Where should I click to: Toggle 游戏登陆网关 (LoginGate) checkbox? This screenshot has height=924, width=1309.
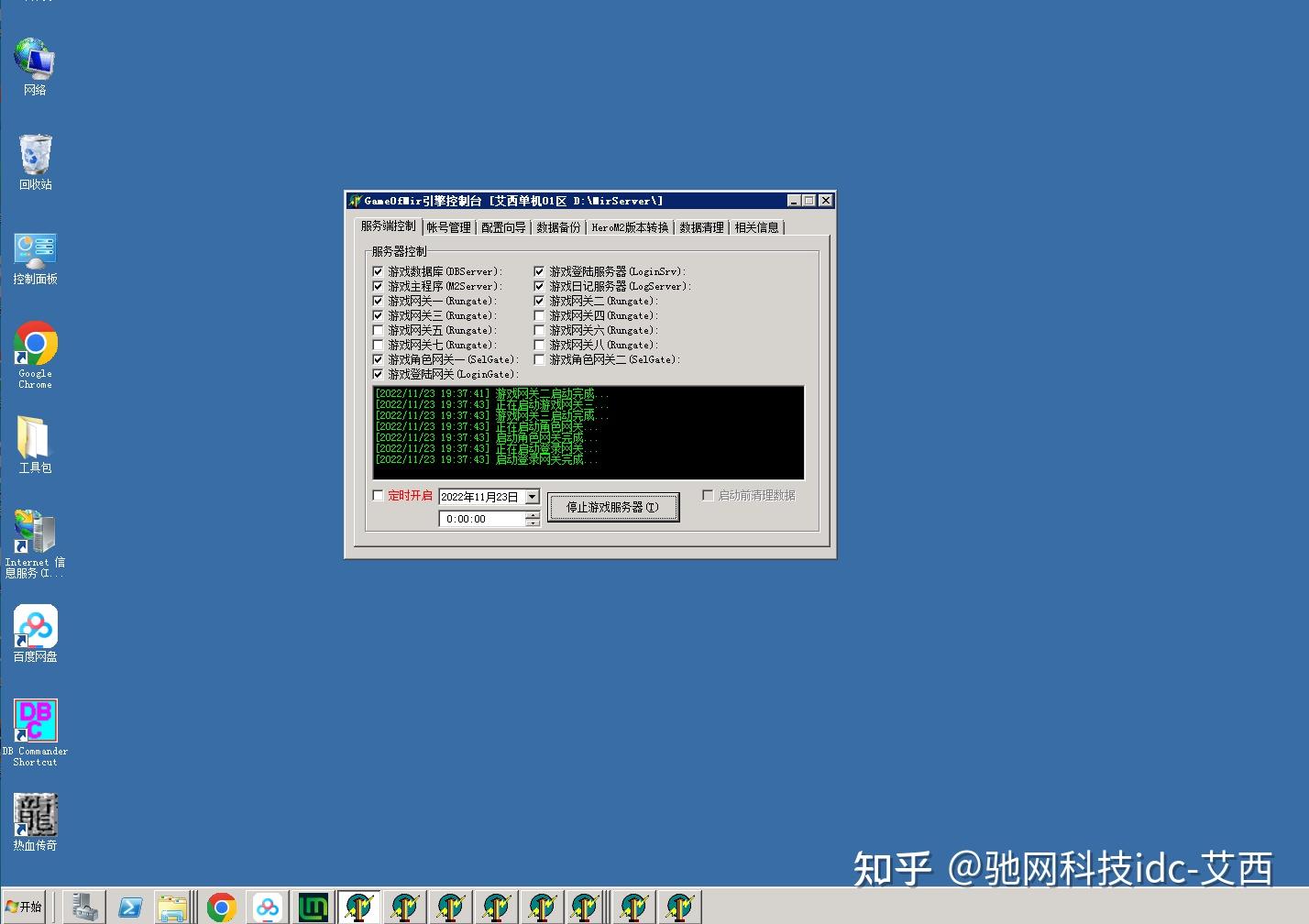coord(378,374)
